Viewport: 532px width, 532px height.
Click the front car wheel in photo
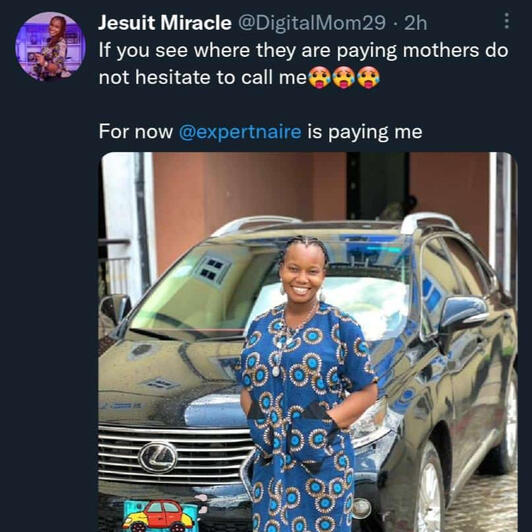click(430, 489)
